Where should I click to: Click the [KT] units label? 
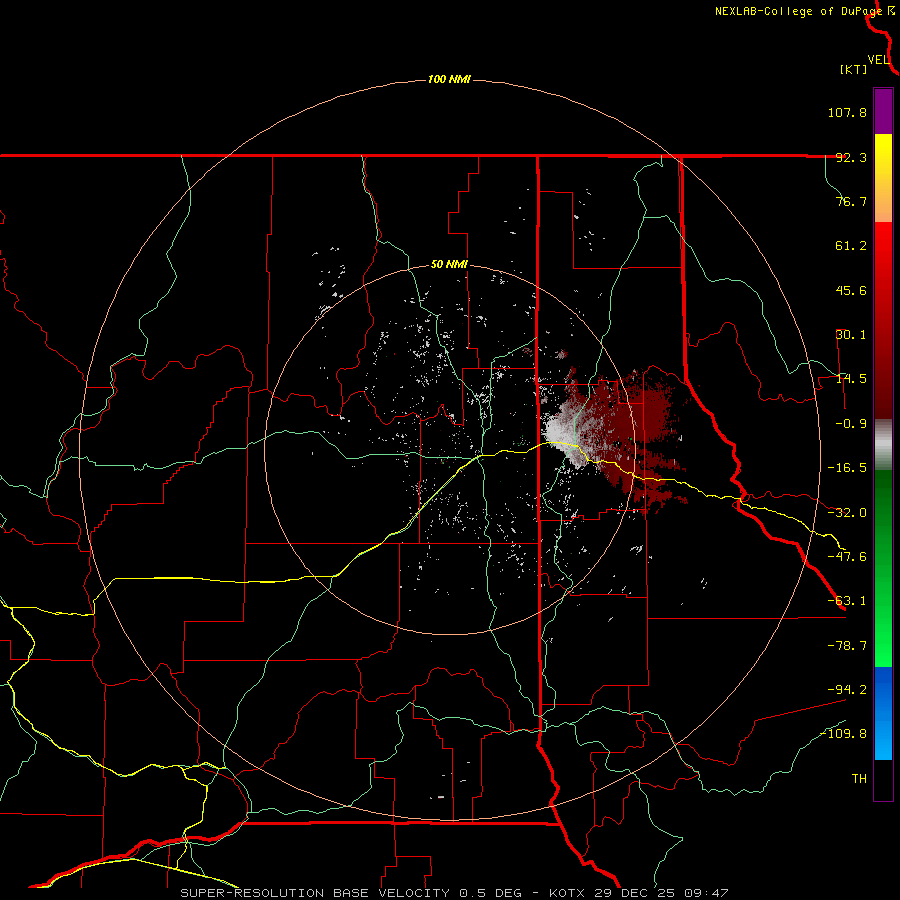[854, 69]
